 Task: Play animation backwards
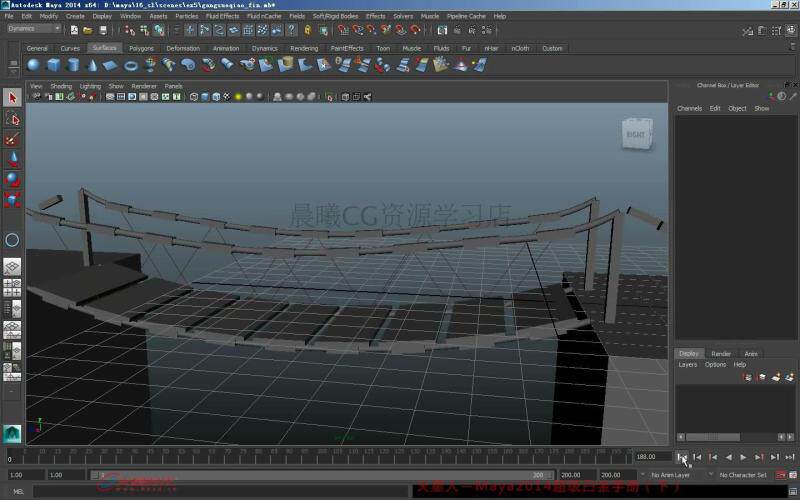729,457
